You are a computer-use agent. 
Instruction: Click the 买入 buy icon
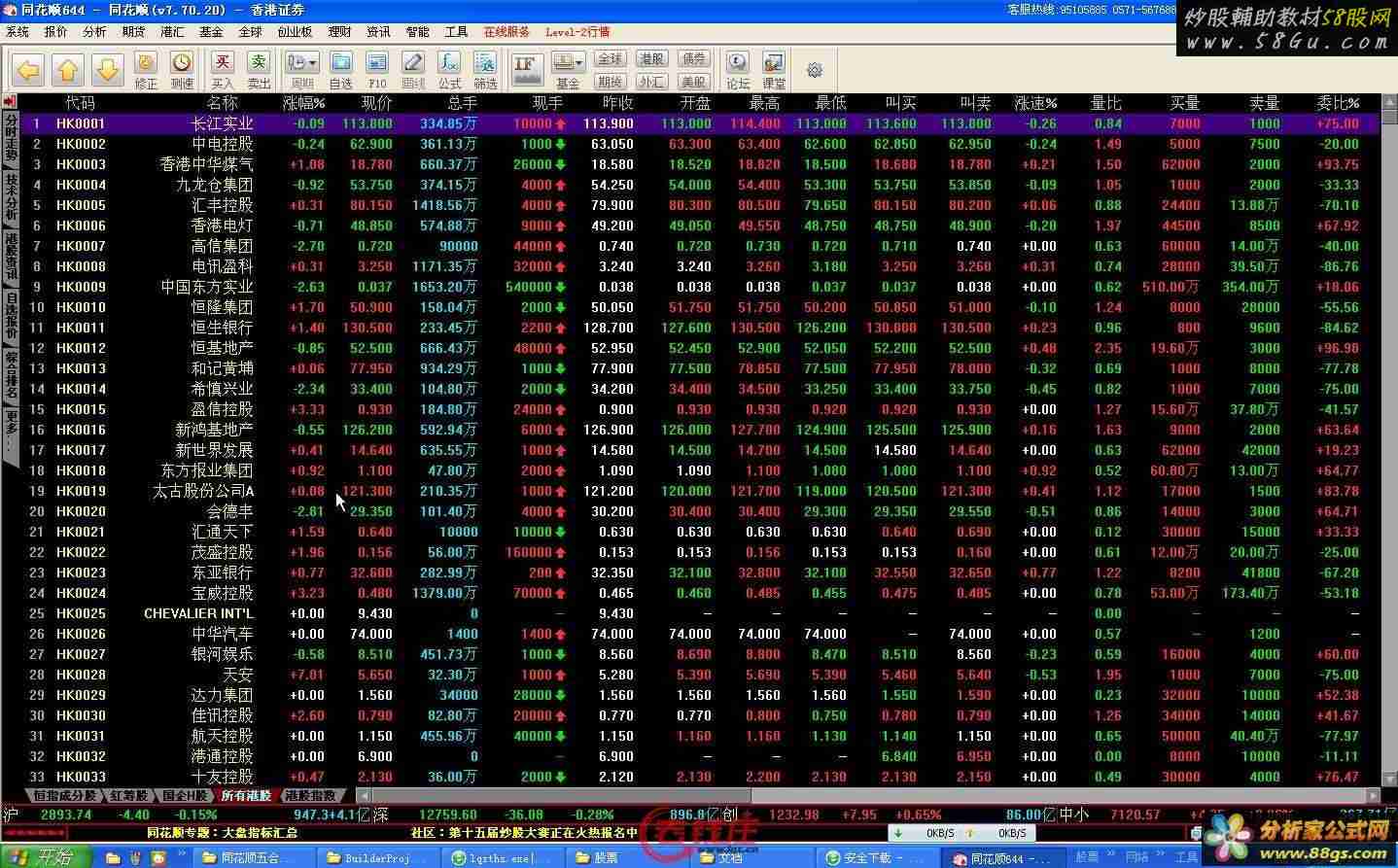click(x=223, y=71)
